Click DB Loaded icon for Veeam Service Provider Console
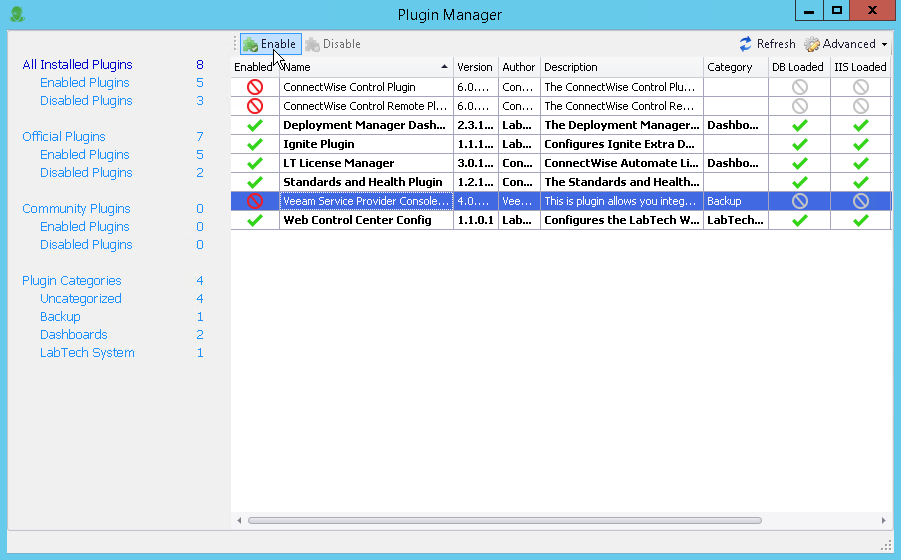 pos(800,201)
